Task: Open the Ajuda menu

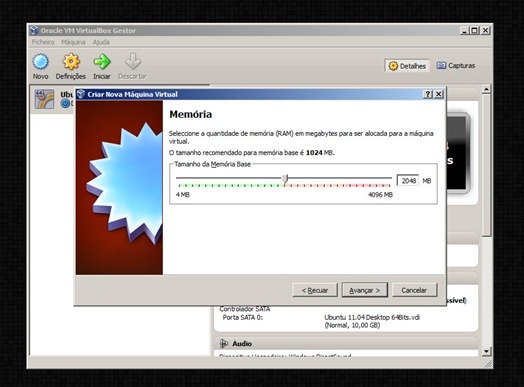Action: click(101, 42)
